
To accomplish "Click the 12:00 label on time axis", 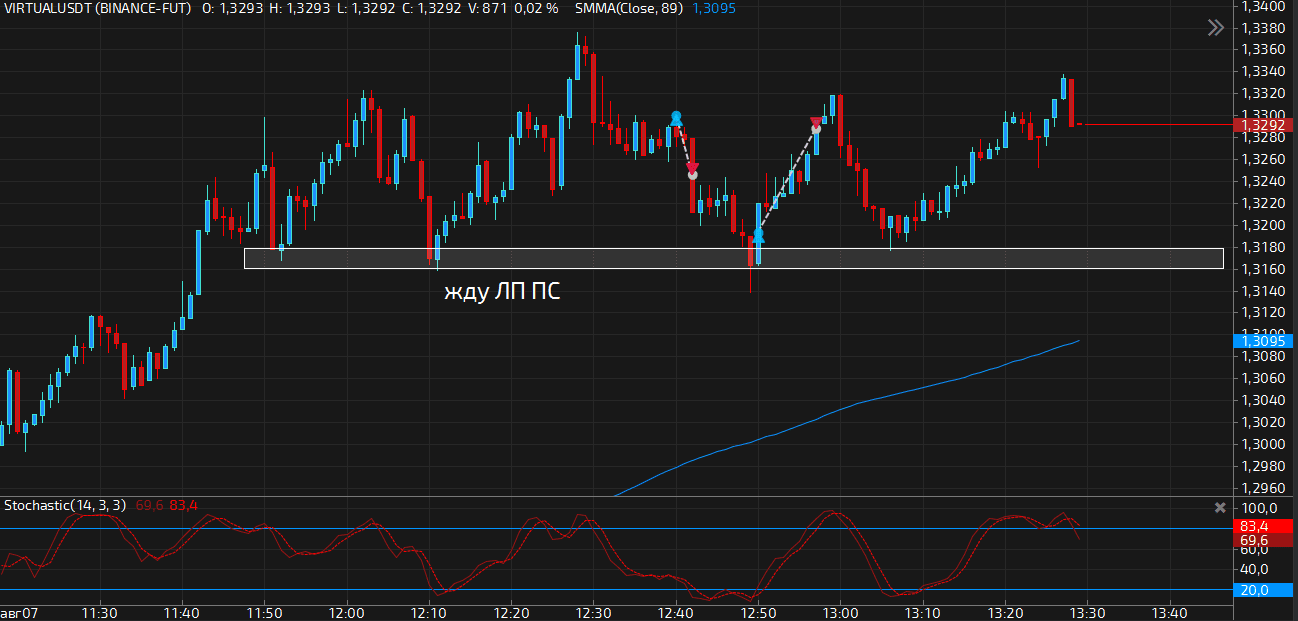I will [x=346, y=612].
